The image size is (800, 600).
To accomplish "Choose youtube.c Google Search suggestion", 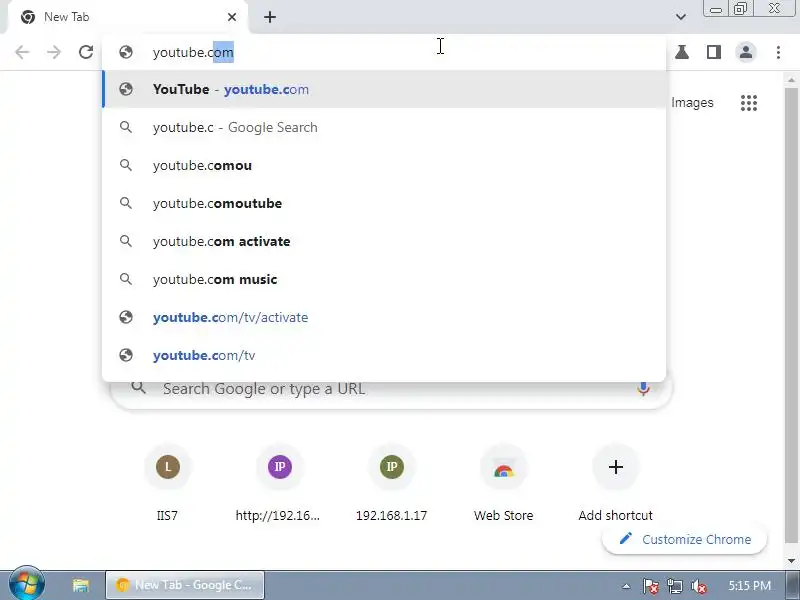I will (x=384, y=128).
